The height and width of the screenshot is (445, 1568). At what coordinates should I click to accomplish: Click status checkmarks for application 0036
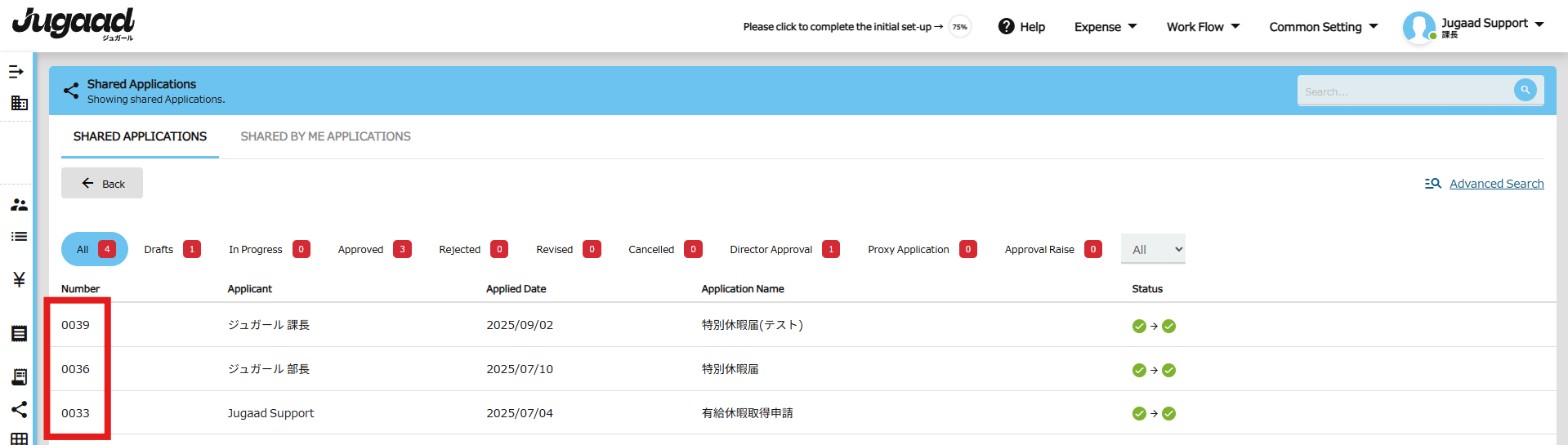tap(1154, 370)
